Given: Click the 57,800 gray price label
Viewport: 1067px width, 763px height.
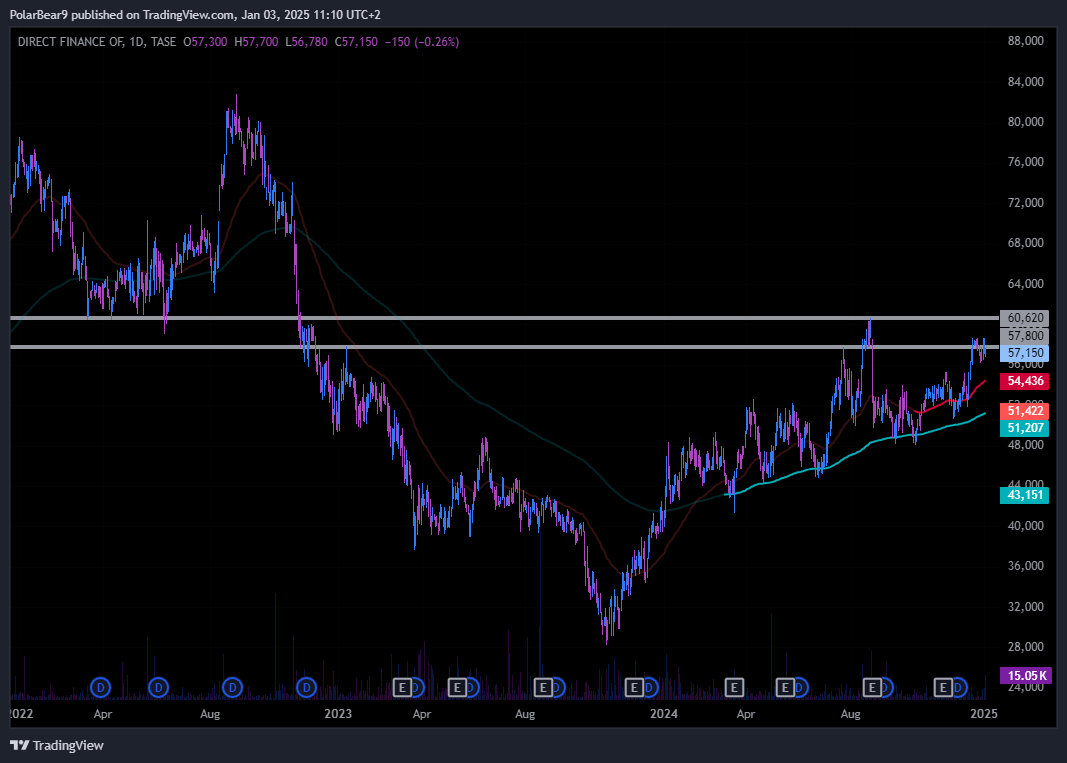Looking at the screenshot, I should click(1026, 336).
